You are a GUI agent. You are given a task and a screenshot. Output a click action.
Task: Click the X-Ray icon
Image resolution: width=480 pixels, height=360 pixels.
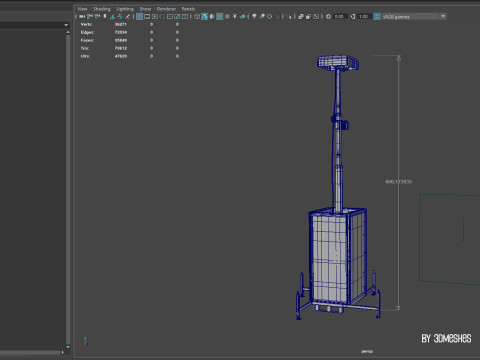301,16
